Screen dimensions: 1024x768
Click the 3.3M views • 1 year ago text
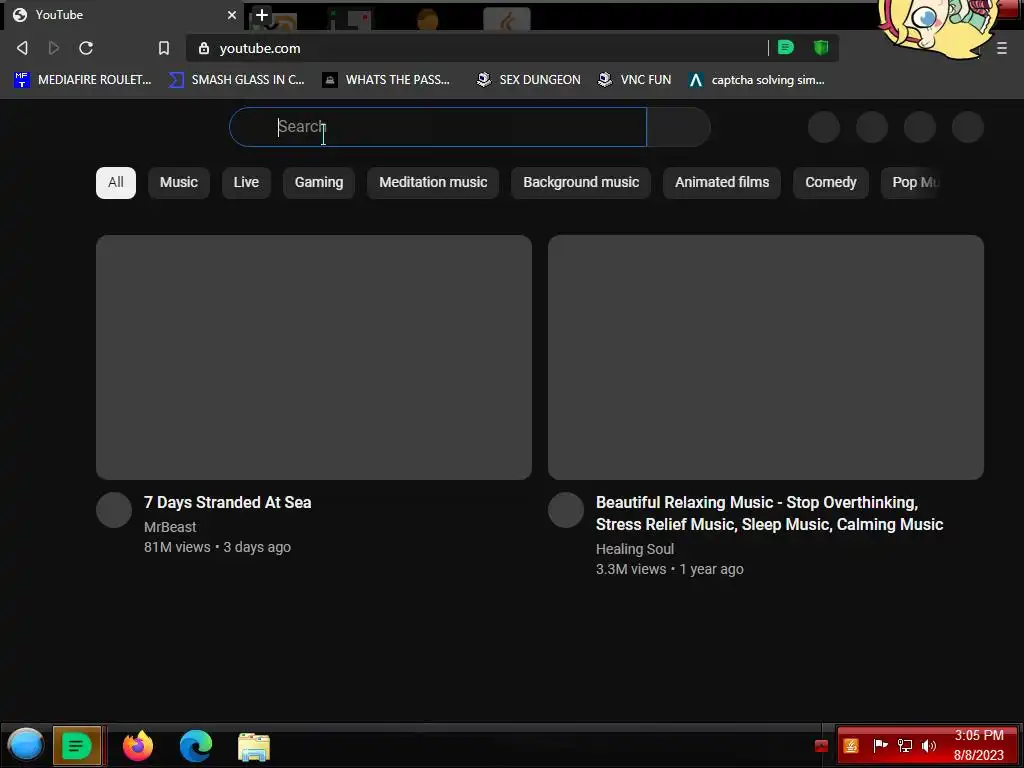[x=669, y=569]
